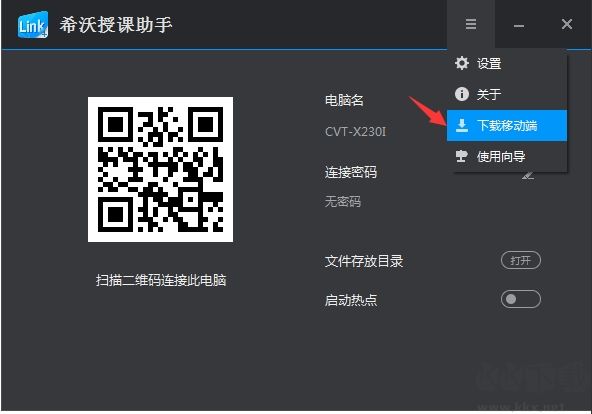Click the edit pencil icon for 连接密码
The height and width of the screenshot is (414, 592).
pos(528,175)
